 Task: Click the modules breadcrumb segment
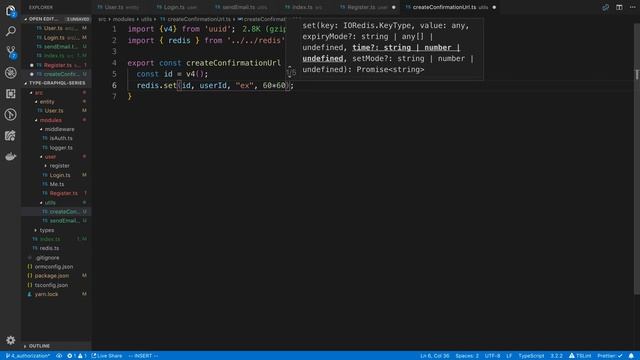[123, 19]
